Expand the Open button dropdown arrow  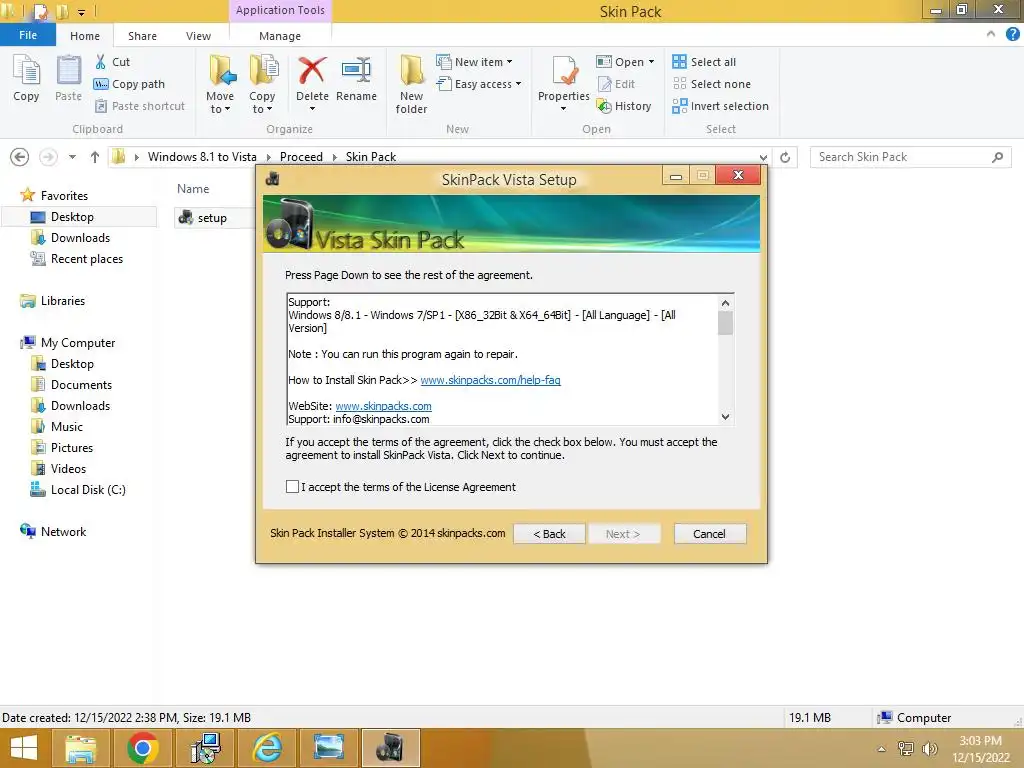651,62
